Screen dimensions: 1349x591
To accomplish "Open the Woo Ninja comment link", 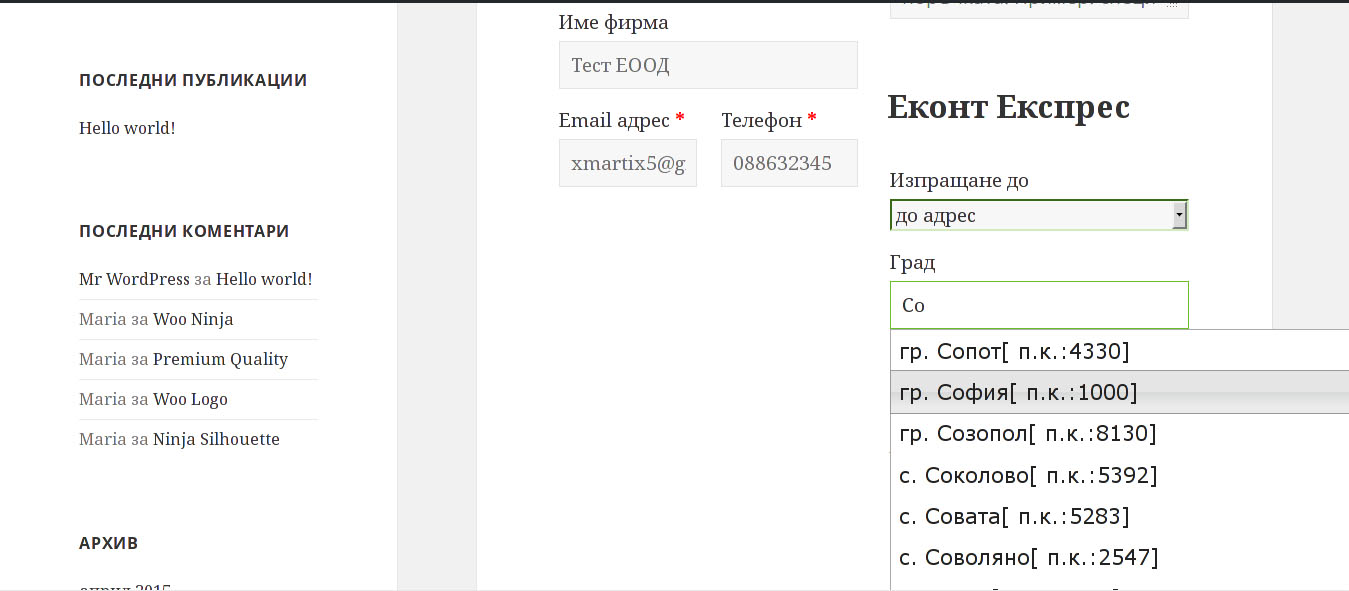I will (x=193, y=319).
